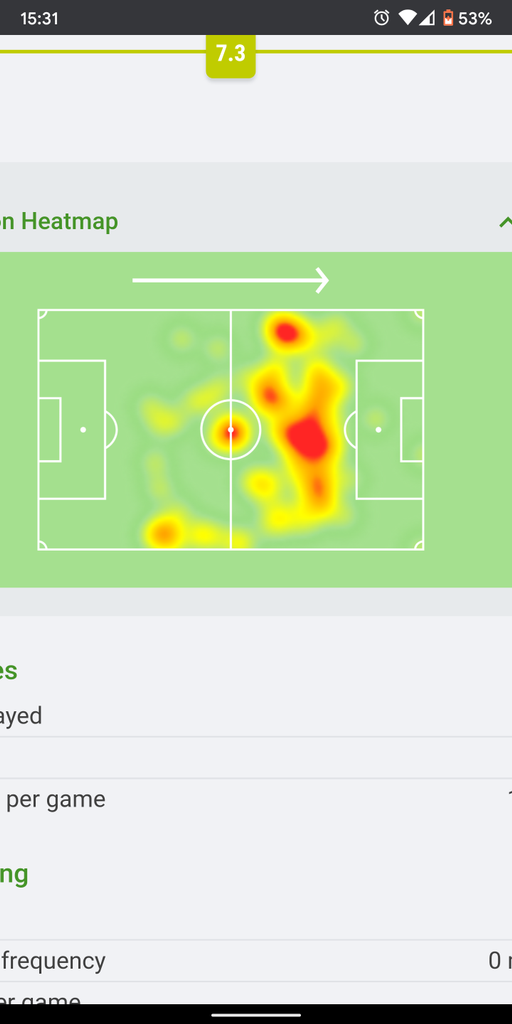Tap the battery icon showing 53%

pos(448,18)
